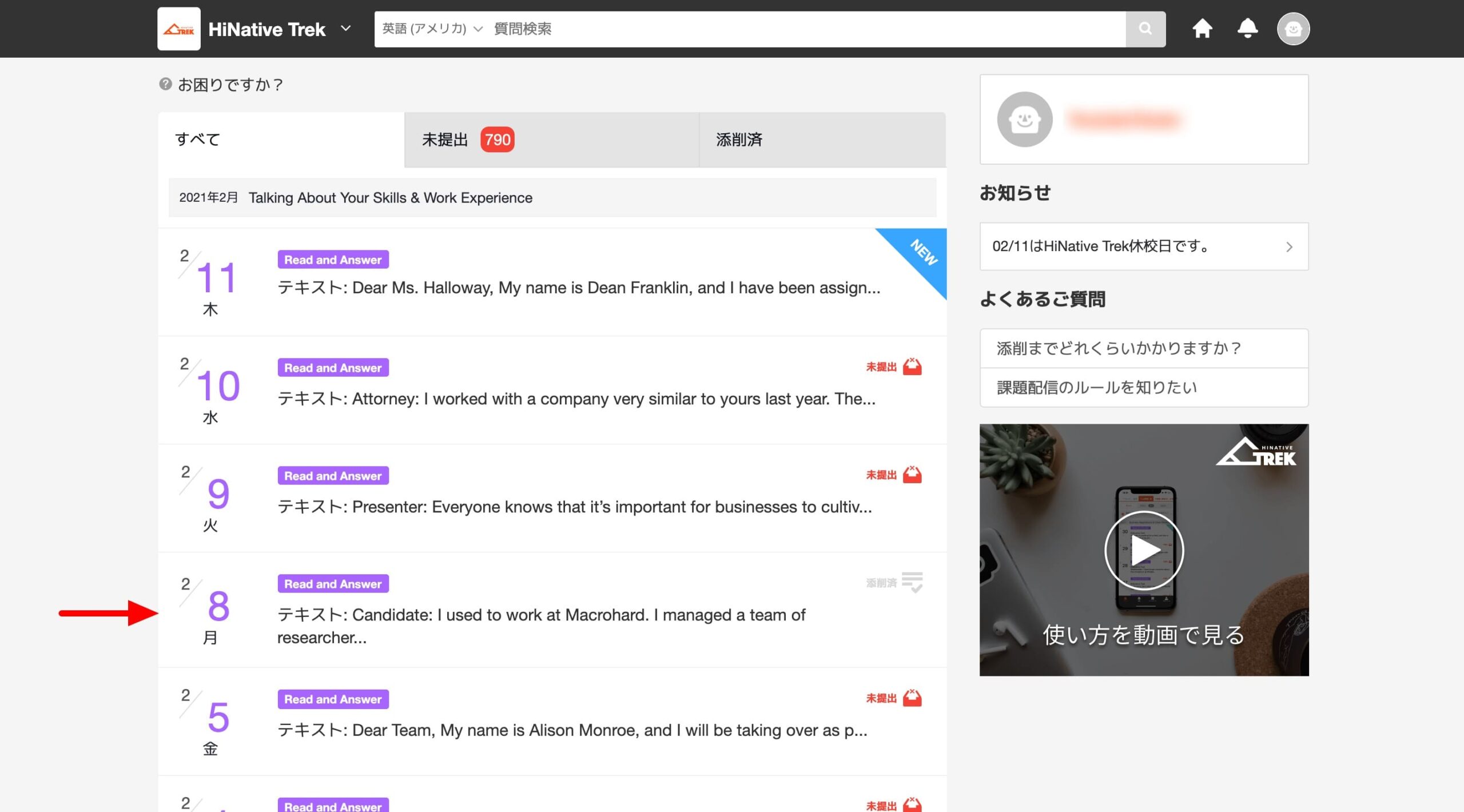Open the 02/11 holiday announcement via its chevron

pyautogui.click(x=1290, y=246)
